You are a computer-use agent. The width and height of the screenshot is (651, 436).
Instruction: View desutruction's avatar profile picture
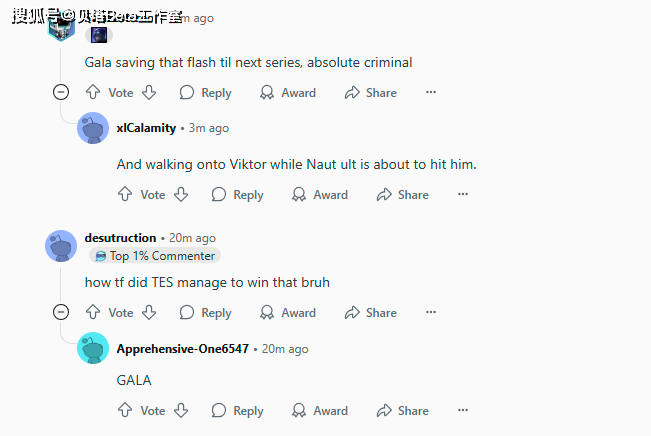(x=61, y=246)
